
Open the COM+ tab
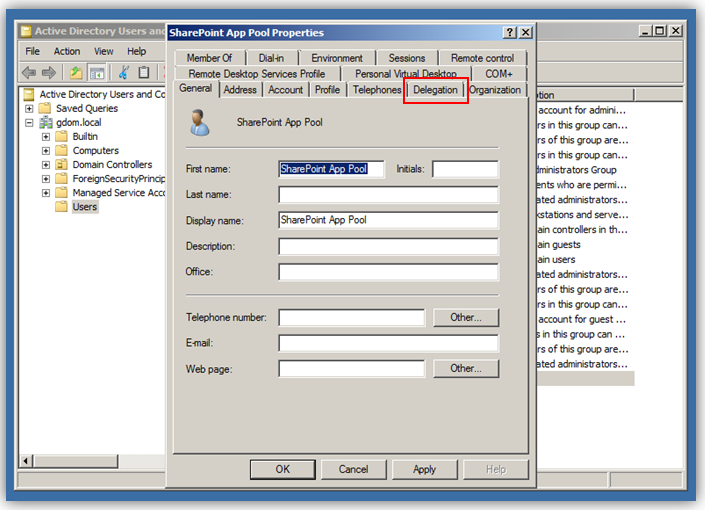point(499,73)
